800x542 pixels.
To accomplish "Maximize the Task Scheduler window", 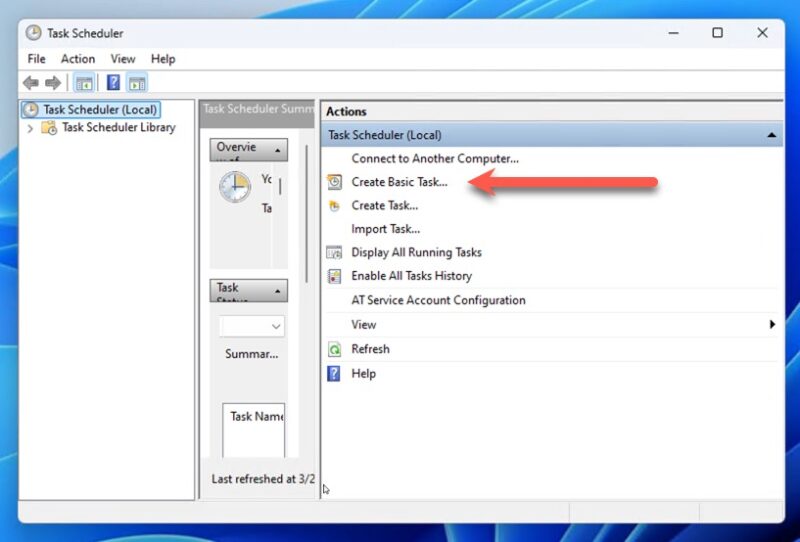I will pyautogui.click(x=717, y=33).
